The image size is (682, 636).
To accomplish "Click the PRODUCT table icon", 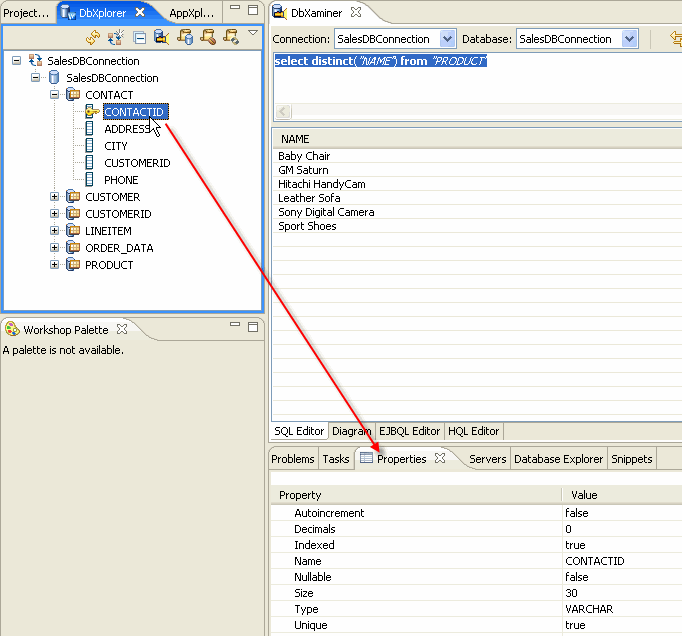I will (73, 264).
